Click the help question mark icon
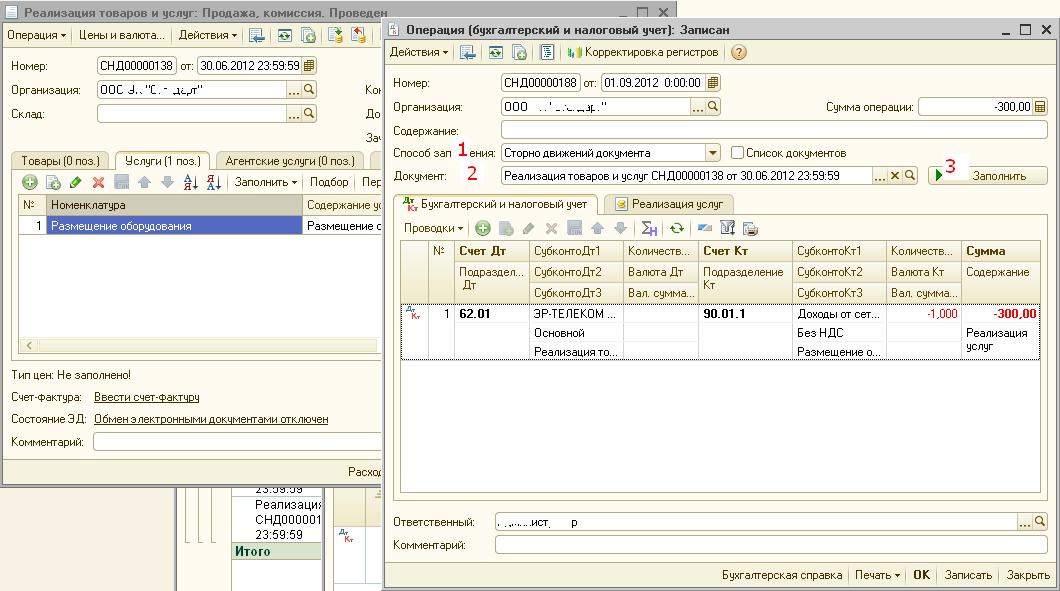The width and height of the screenshot is (1060, 591). click(x=739, y=52)
